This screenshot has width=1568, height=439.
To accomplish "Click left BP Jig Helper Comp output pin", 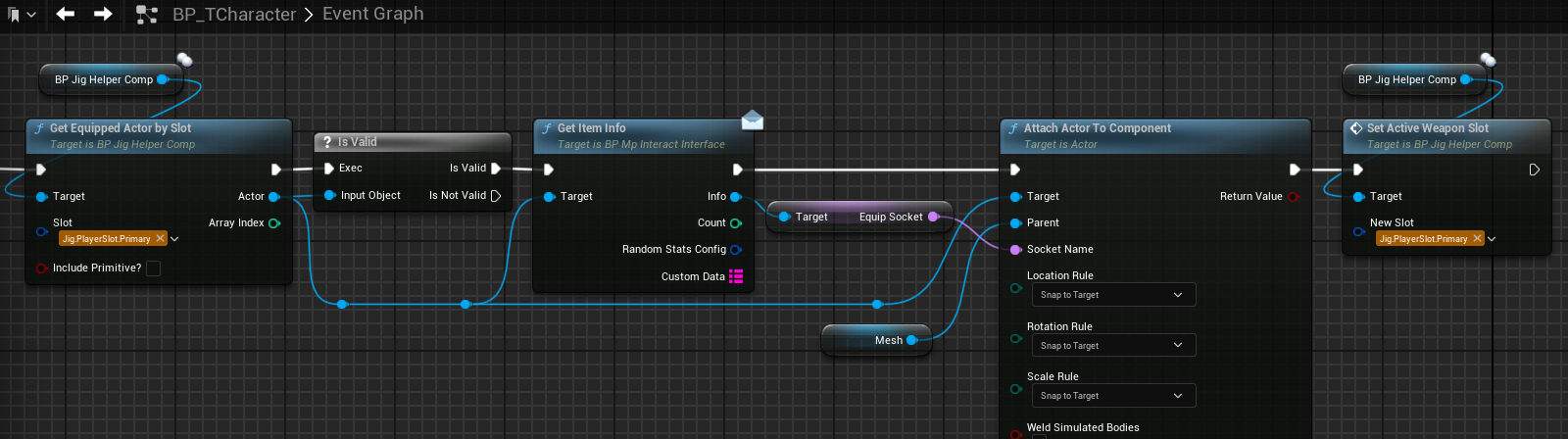I will pos(163,79).
